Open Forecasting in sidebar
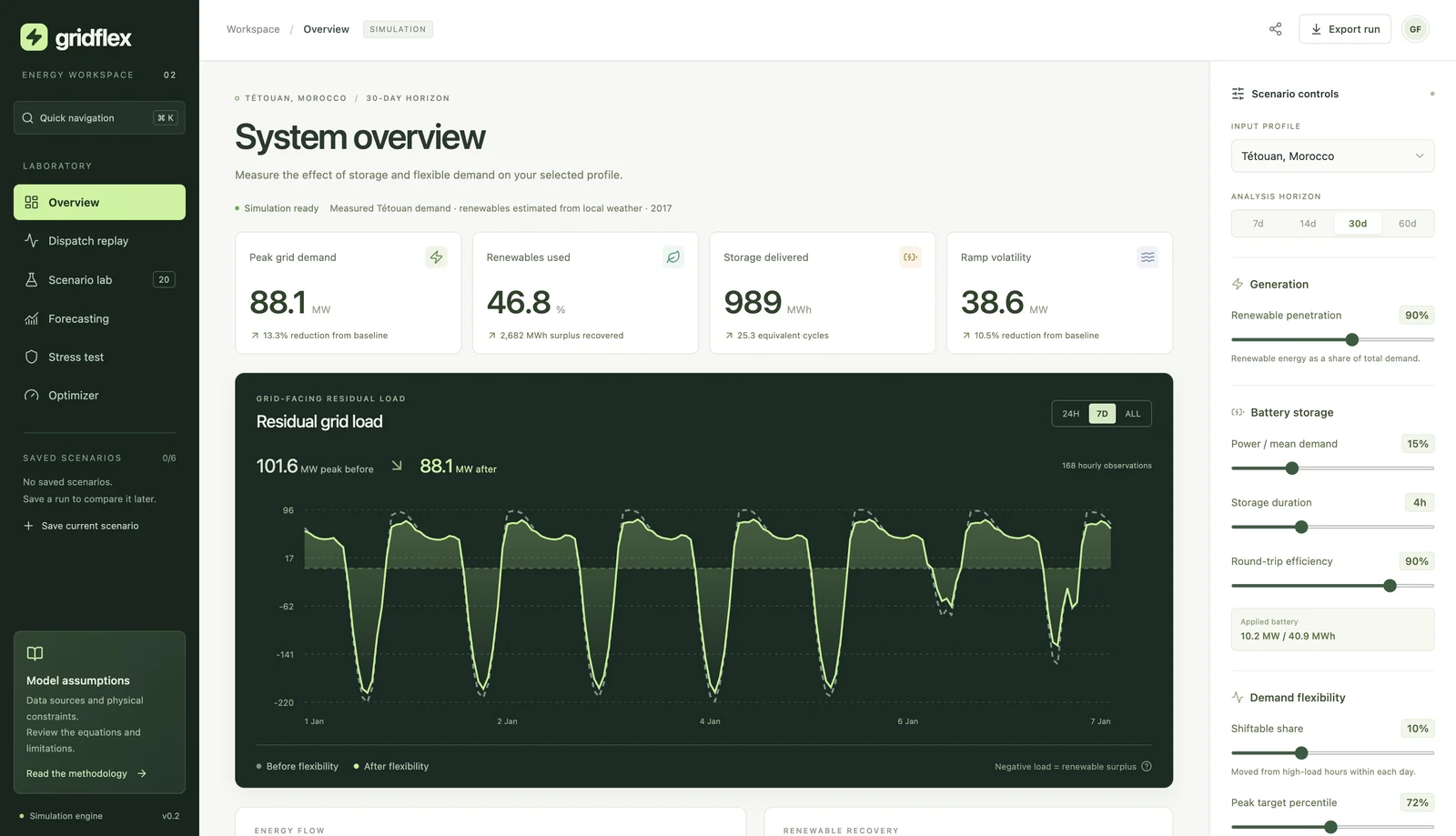Screen dimensions: 1456x836 point(99,318)
